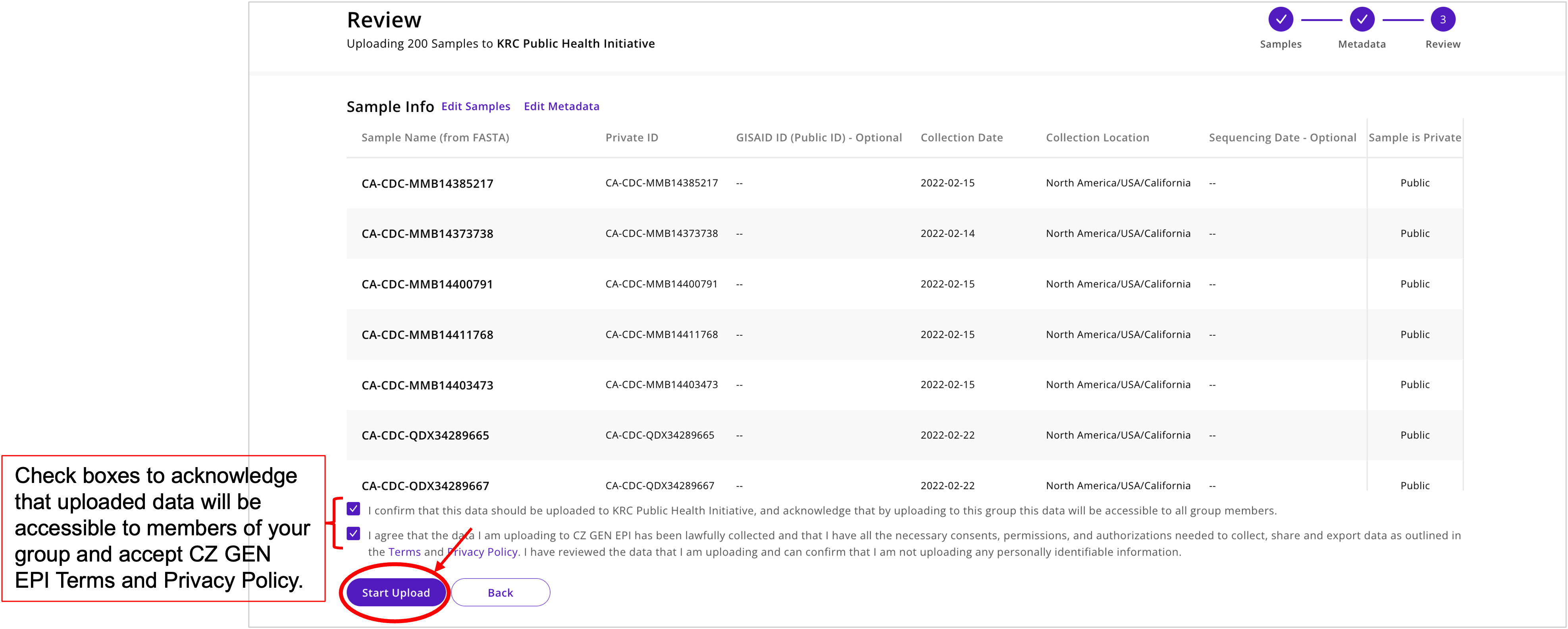Viewport: 1568px width, 629px height.
Task: Click the Samples step label
Action: tap(1281, 44)
